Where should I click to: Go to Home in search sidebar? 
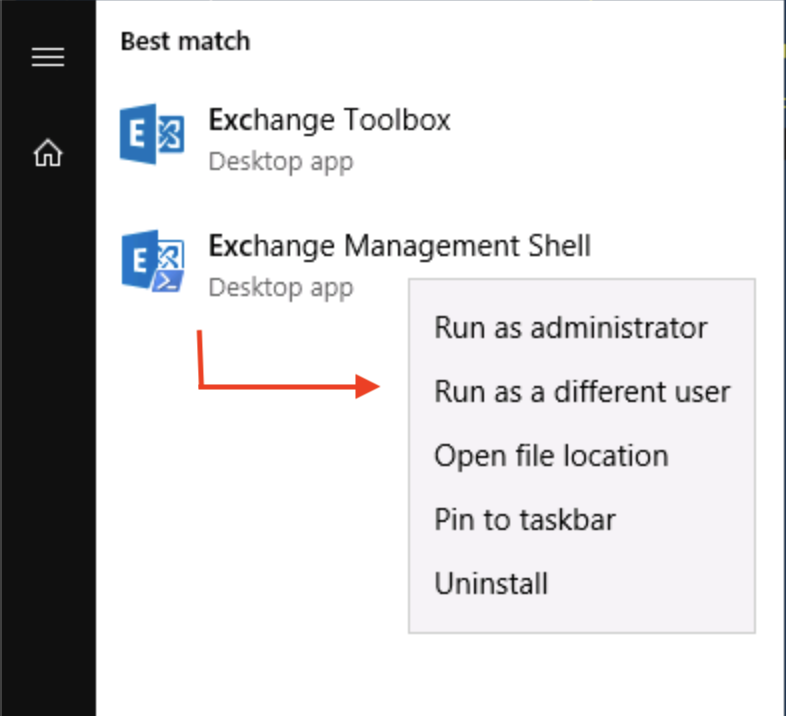(x=48, y=152)
